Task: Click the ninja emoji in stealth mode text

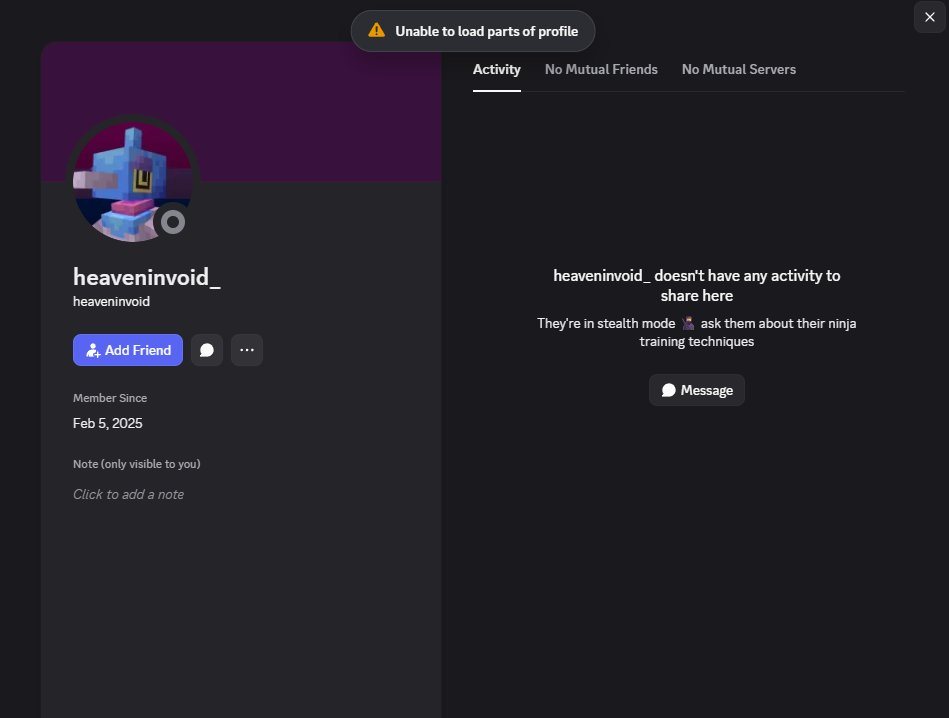Action: [688, 323]
